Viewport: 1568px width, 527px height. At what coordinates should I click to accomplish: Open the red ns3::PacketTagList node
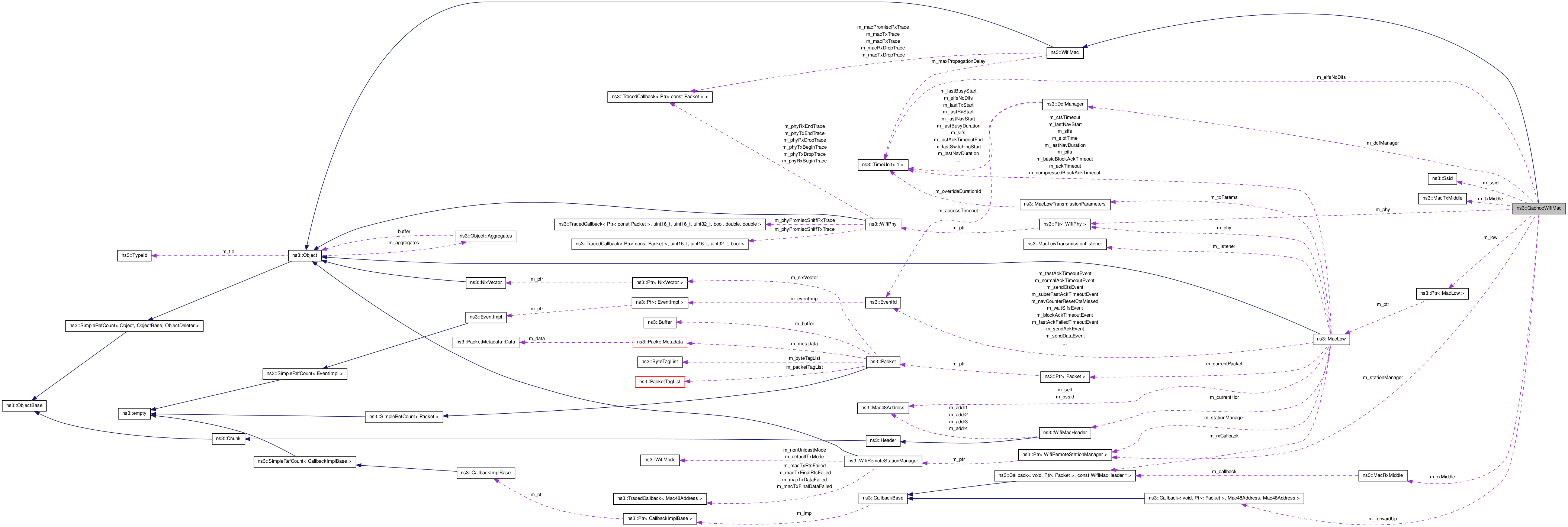click(x=660, y=382)
